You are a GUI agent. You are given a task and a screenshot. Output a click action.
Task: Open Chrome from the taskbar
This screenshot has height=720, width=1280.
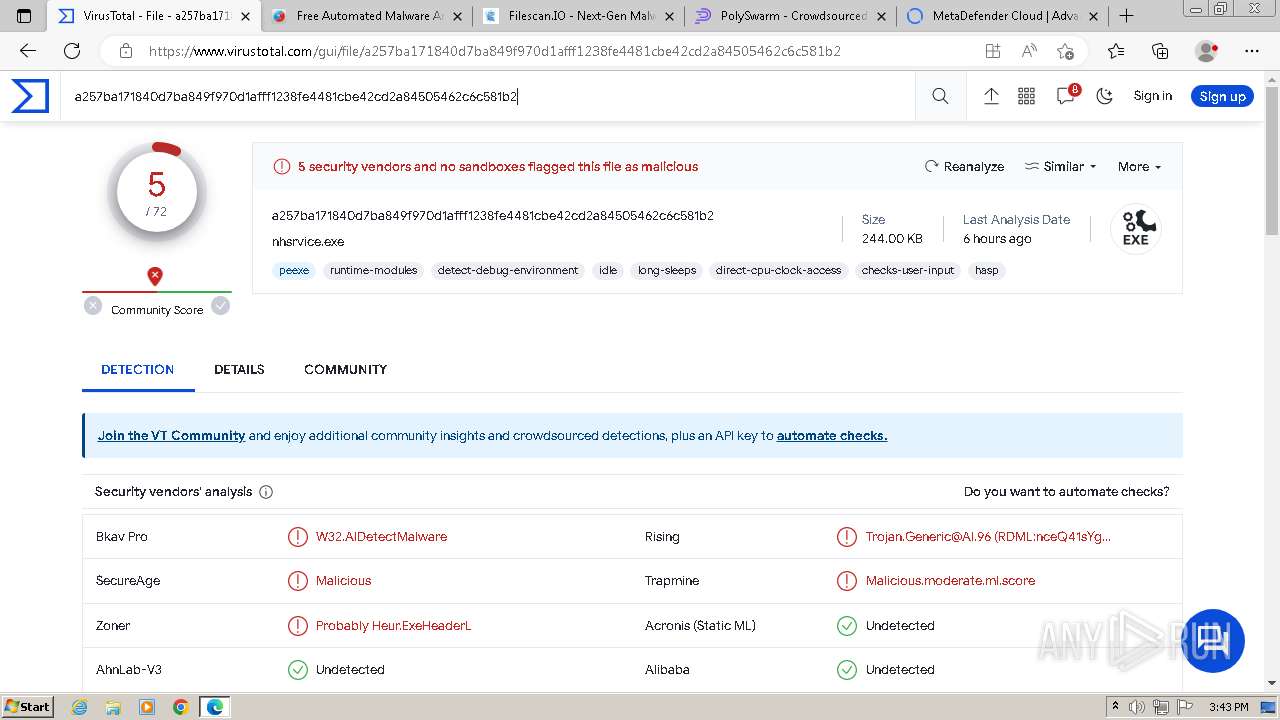point(180,707)
